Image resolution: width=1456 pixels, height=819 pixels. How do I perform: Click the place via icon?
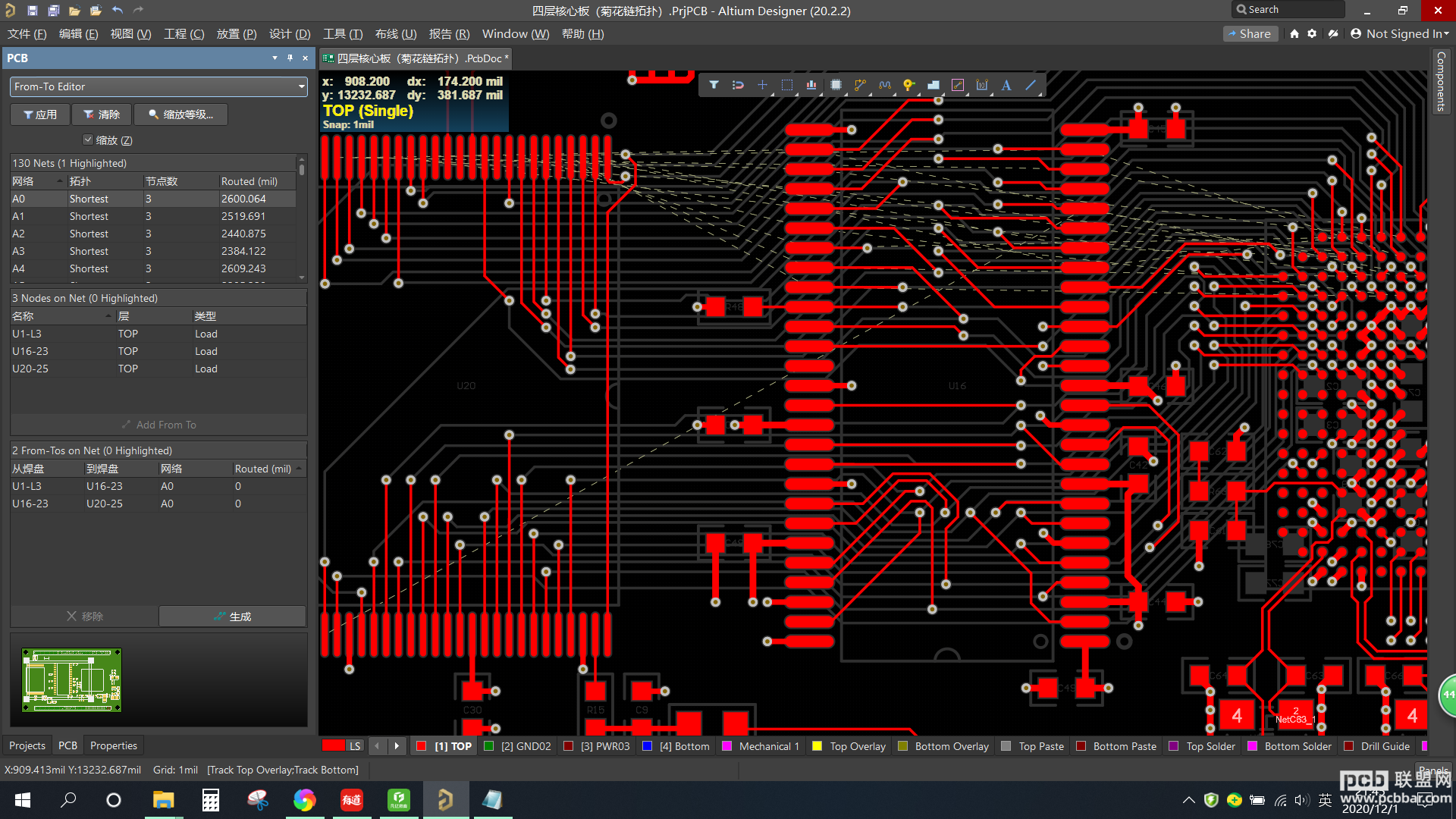click(908, 85)
